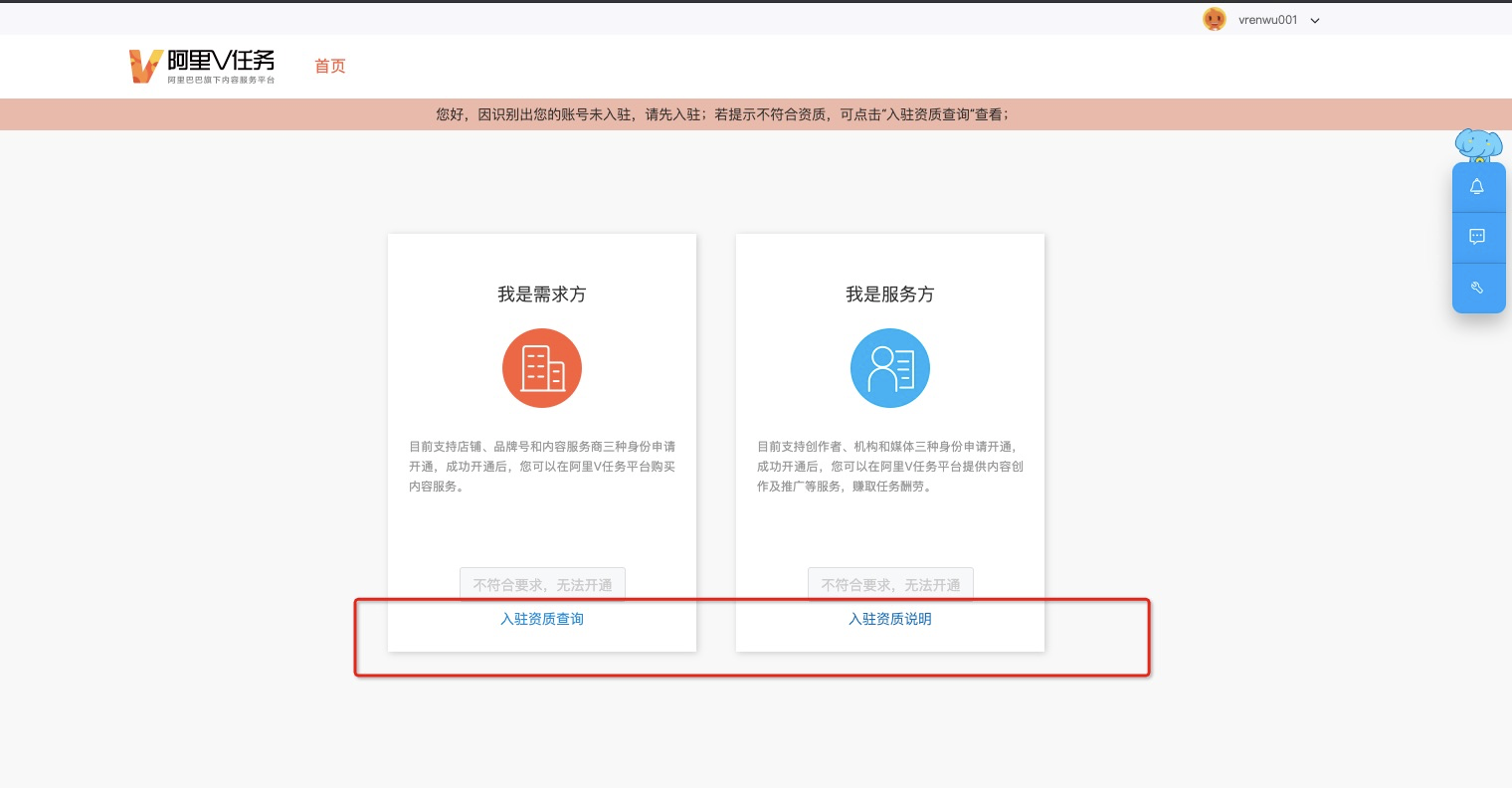Click the disabled button under 我是需求方
This screenshot has height=788, width=1512.
point(542,584)
